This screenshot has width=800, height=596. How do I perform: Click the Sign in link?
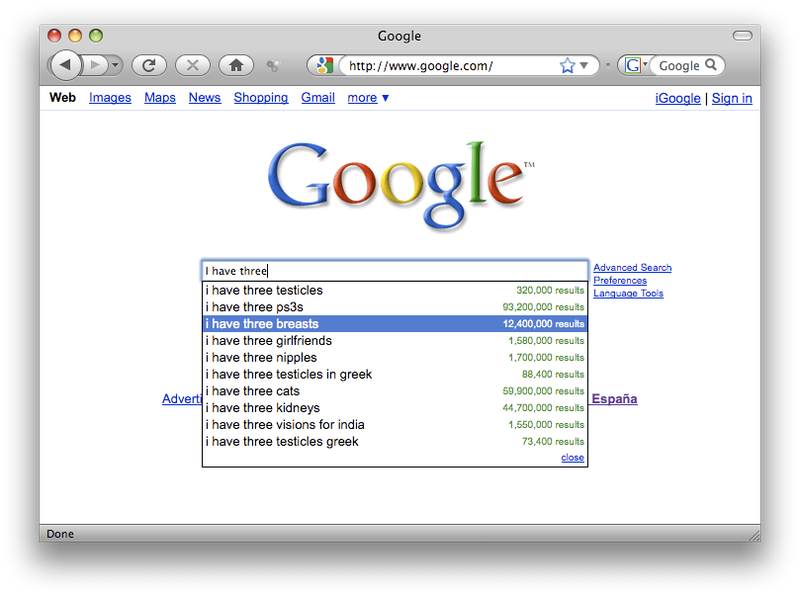(732, 98)
